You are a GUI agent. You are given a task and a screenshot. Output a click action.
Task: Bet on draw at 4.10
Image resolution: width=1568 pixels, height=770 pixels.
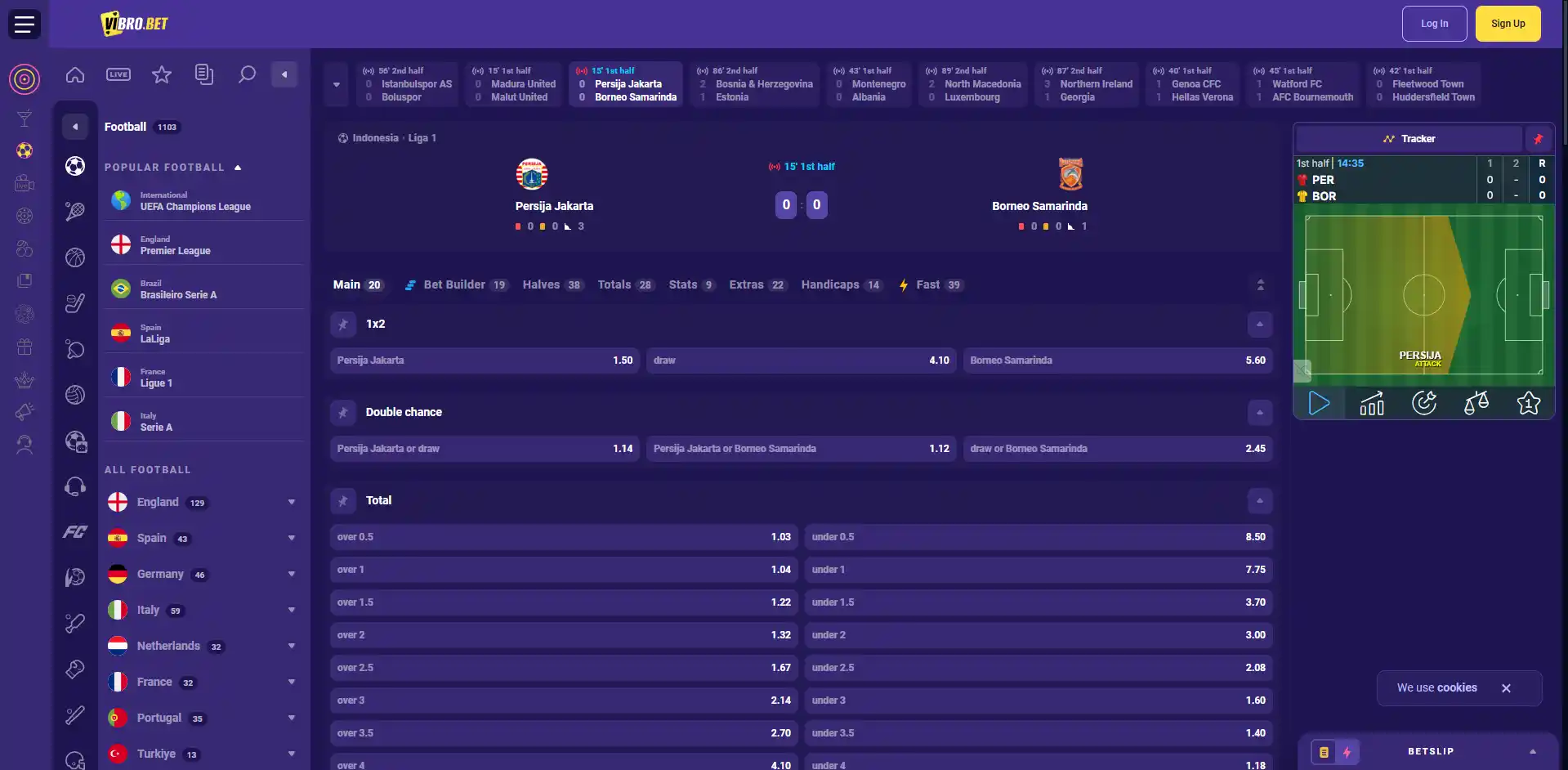[x=801, y=360]
